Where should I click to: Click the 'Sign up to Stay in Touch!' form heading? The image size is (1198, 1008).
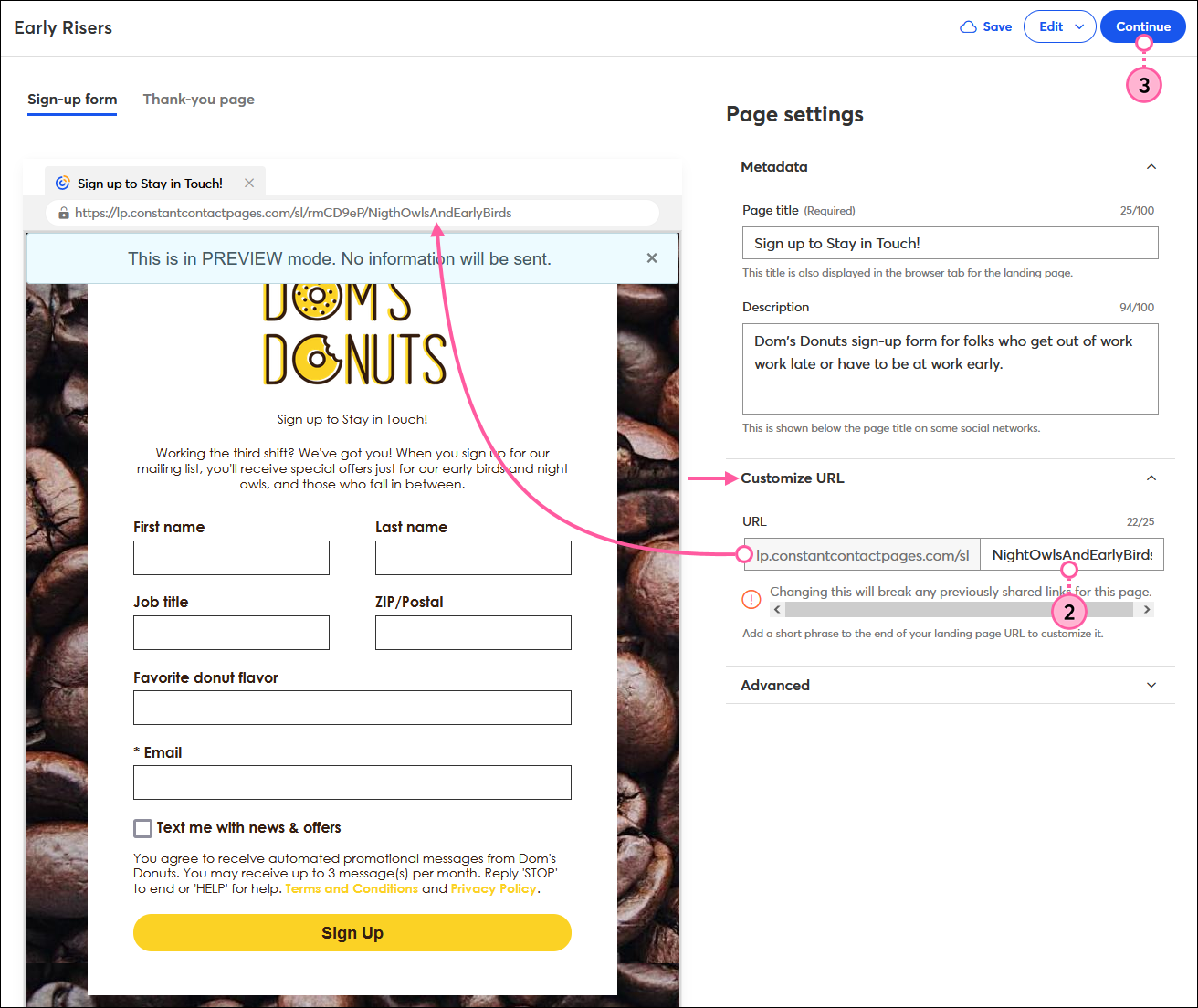[352, 419]
